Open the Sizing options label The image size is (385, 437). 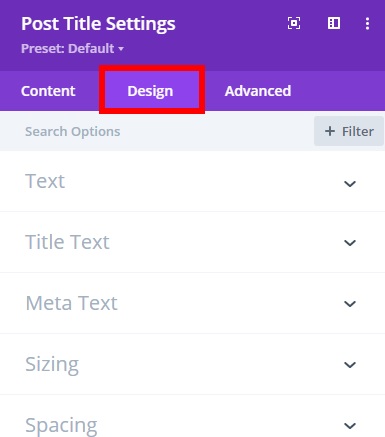(x=52, y=365)
